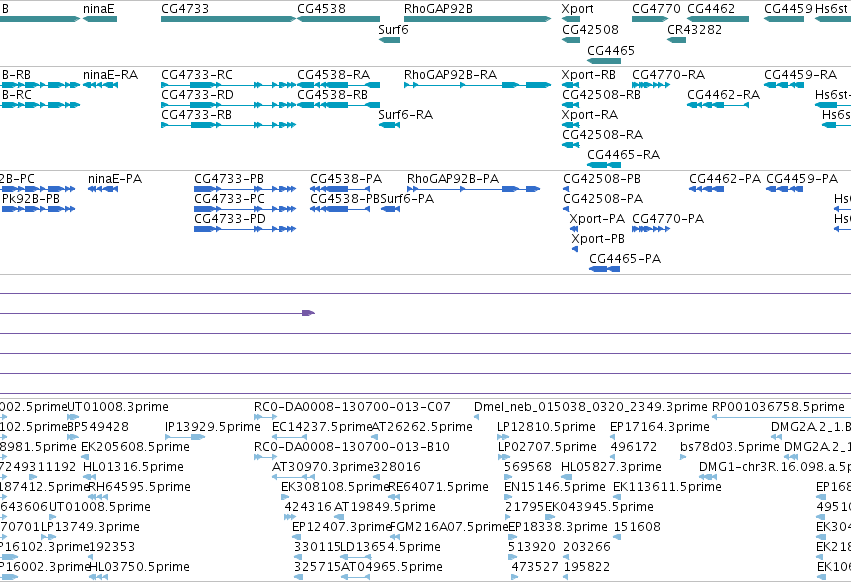
Task: Open the EK205608.5prime EST
Action: 84,457
